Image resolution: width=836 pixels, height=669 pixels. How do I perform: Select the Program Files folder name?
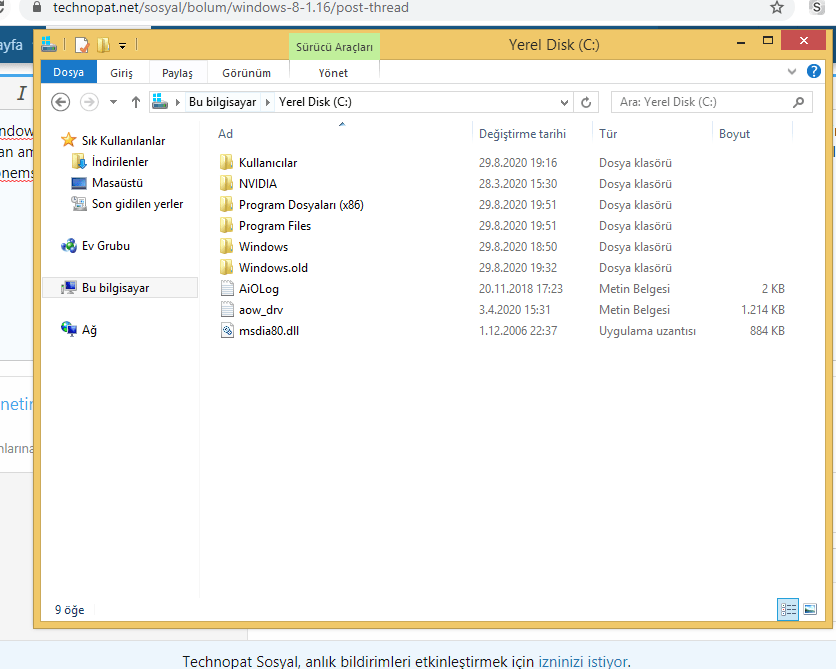(275, 226)
